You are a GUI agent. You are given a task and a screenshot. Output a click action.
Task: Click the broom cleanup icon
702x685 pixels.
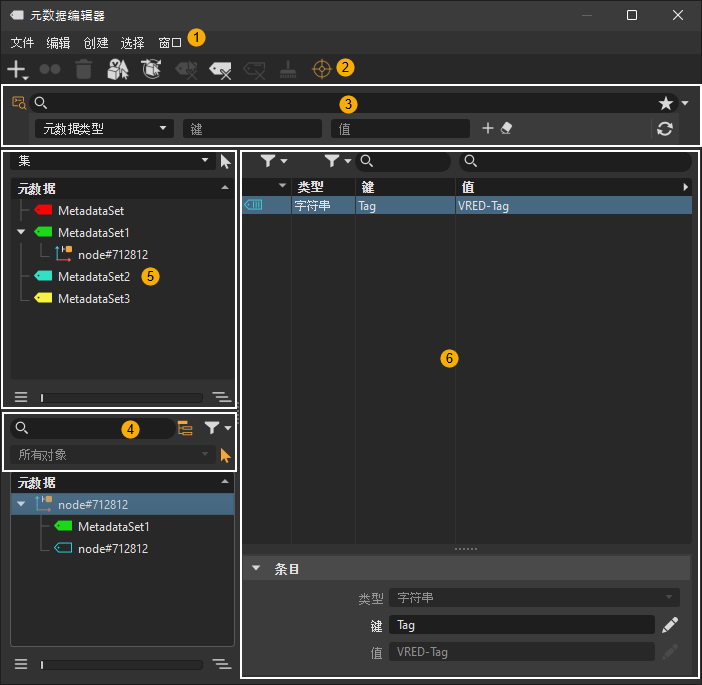288,69
